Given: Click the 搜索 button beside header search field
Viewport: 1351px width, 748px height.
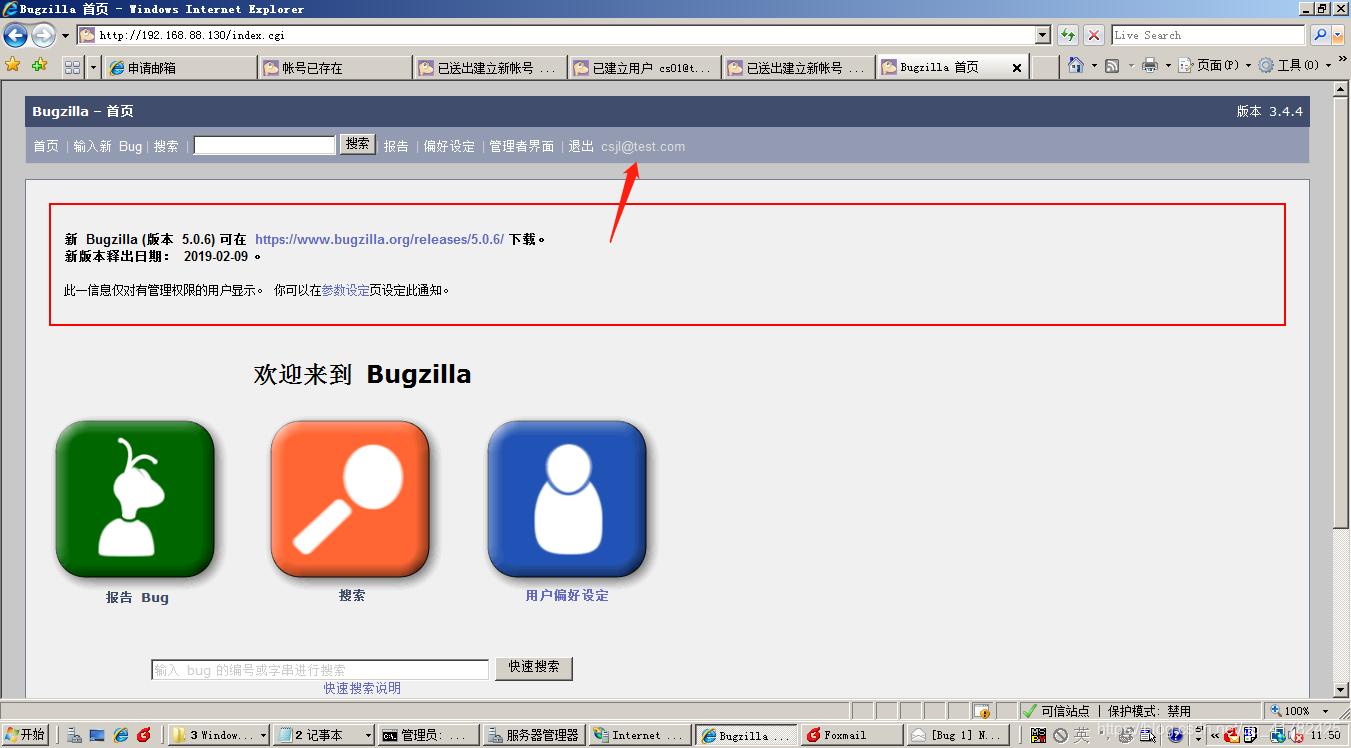Looking at the screenshot, I should tap(358, 144).
